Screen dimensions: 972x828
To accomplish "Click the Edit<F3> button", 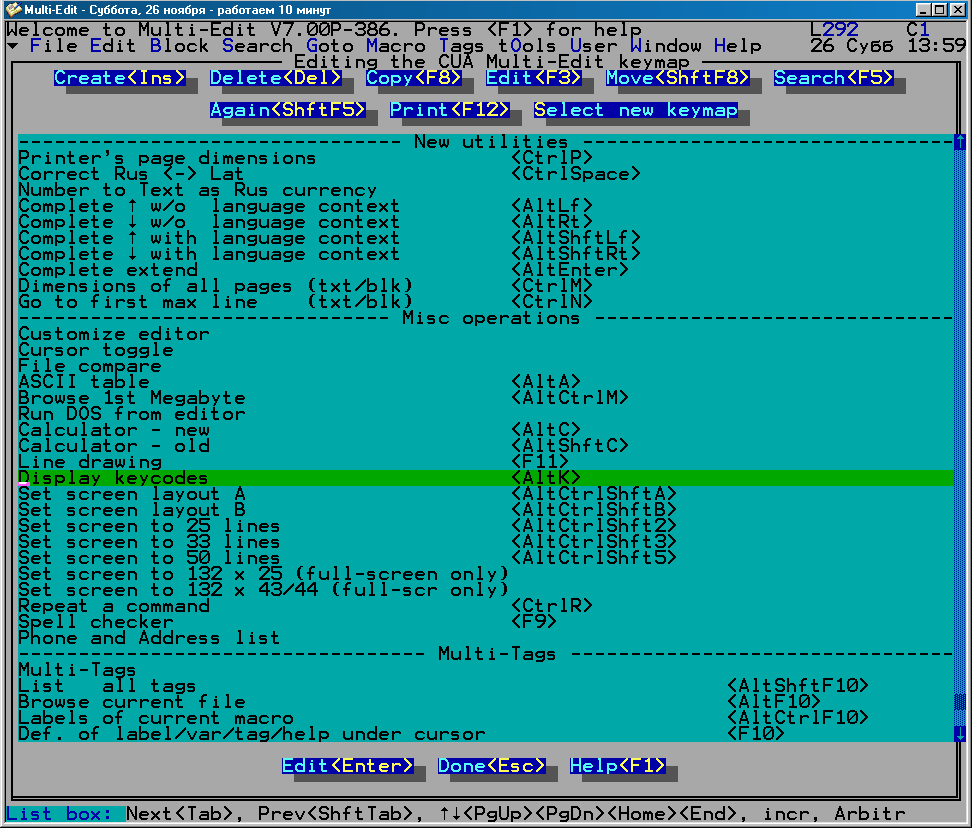I will coord(534,78).
